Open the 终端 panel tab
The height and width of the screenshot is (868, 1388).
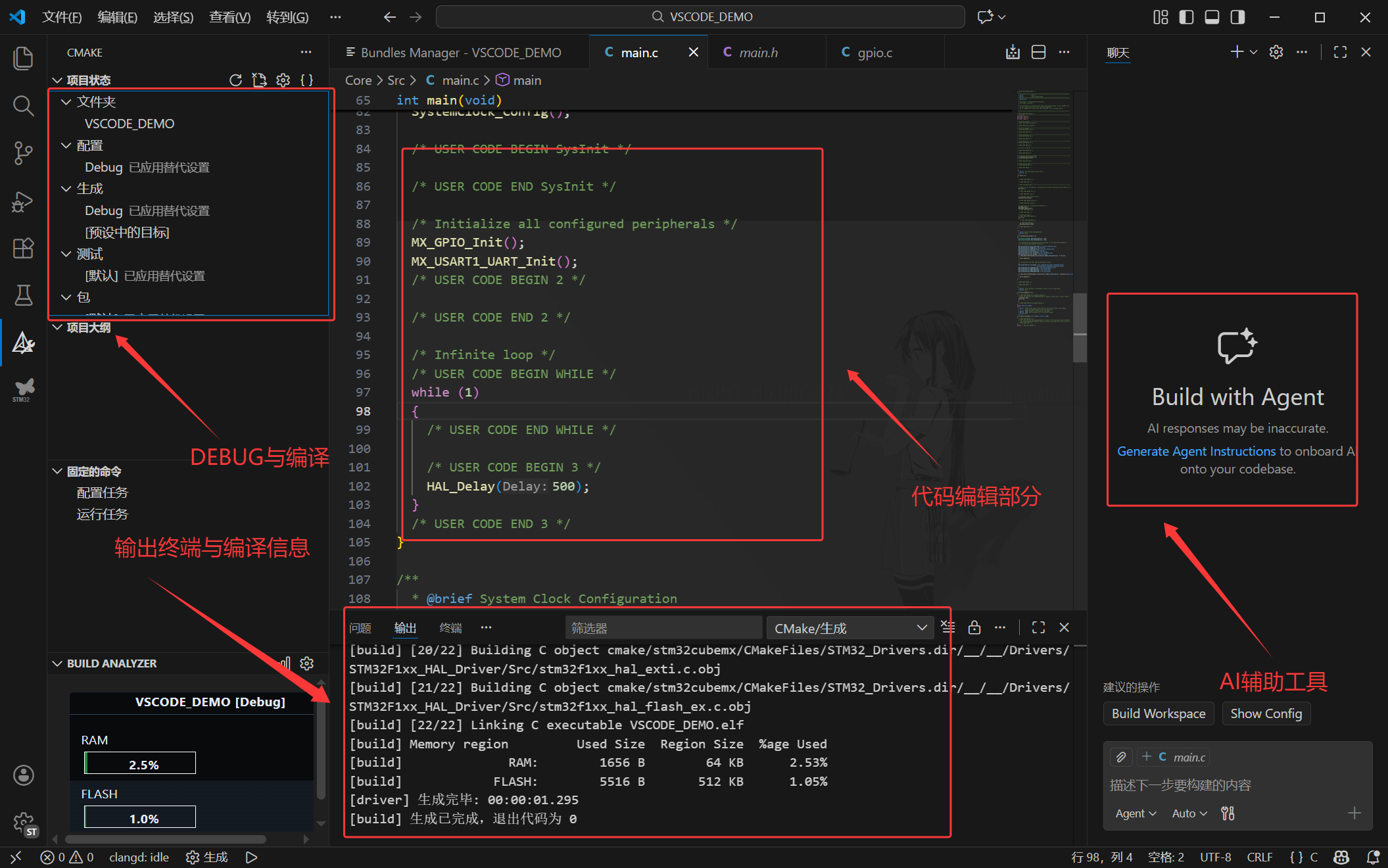point(450,628)
